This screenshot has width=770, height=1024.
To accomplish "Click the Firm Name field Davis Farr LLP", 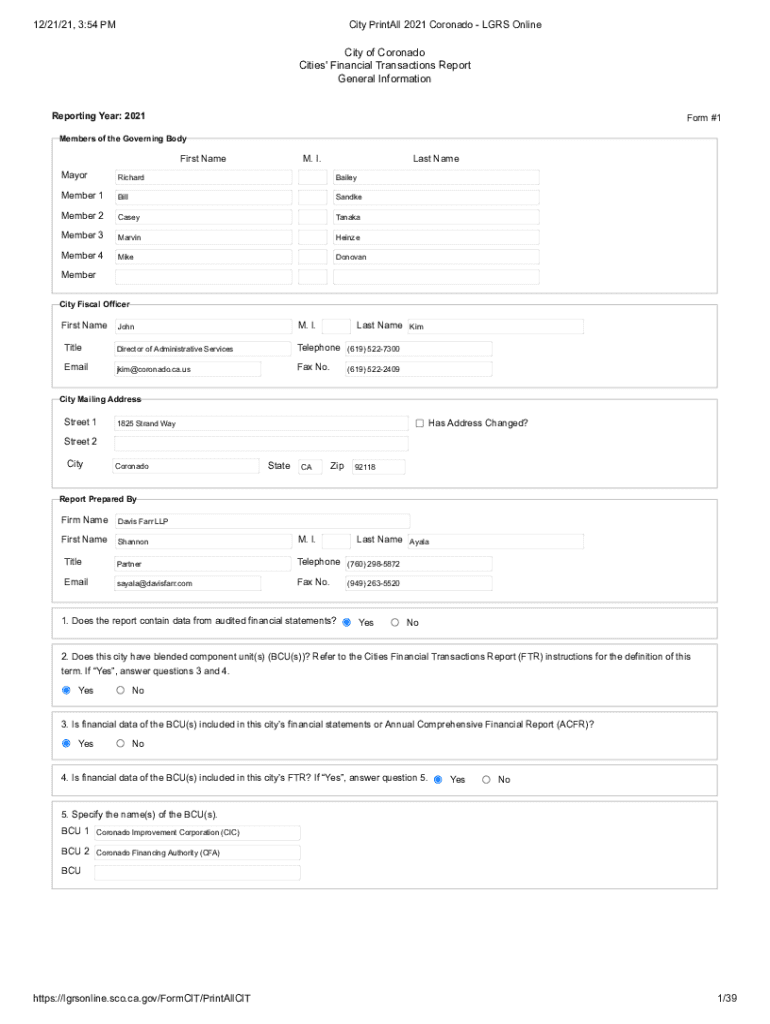I will (x=261, y=521).
